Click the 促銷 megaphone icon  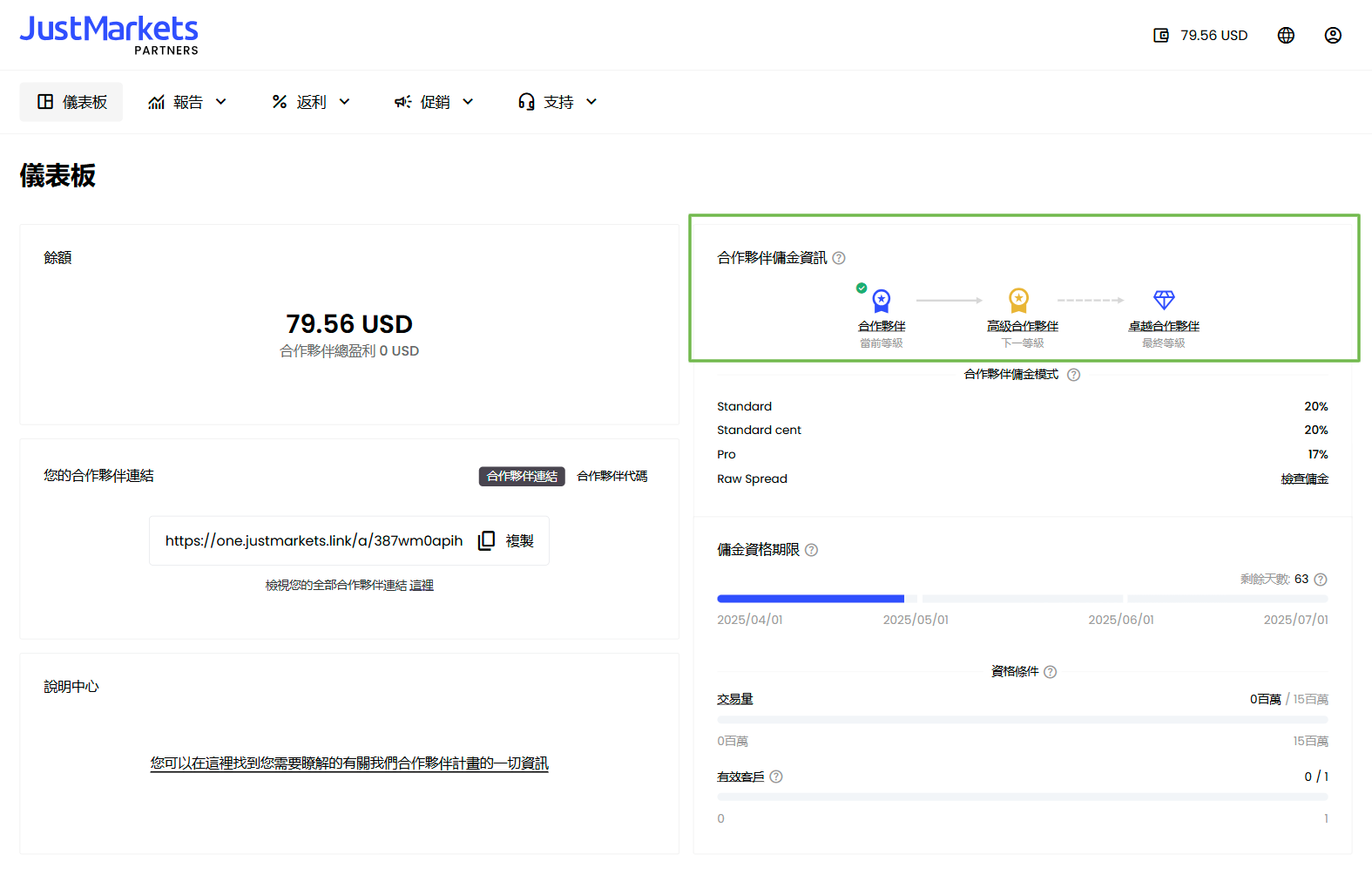coord(403,102)
